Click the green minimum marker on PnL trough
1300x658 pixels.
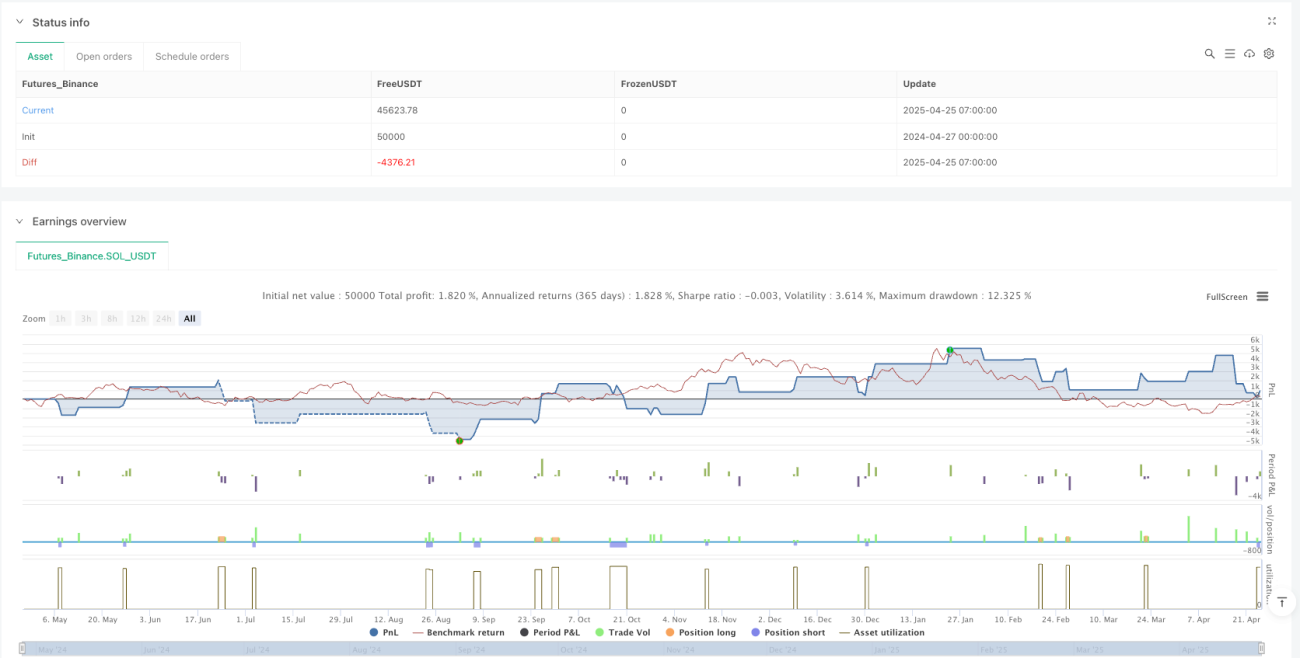459,440
